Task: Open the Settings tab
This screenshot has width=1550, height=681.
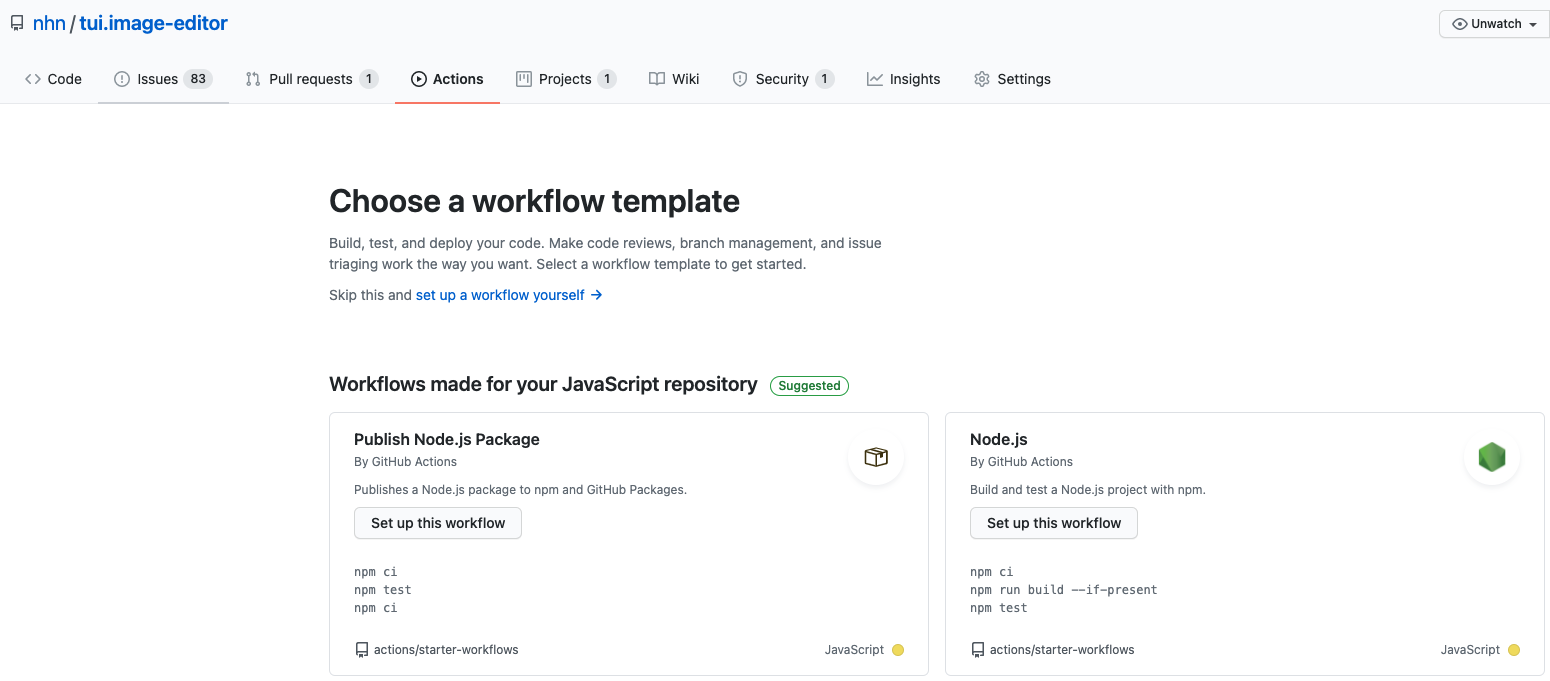Action: [1012, 79]
